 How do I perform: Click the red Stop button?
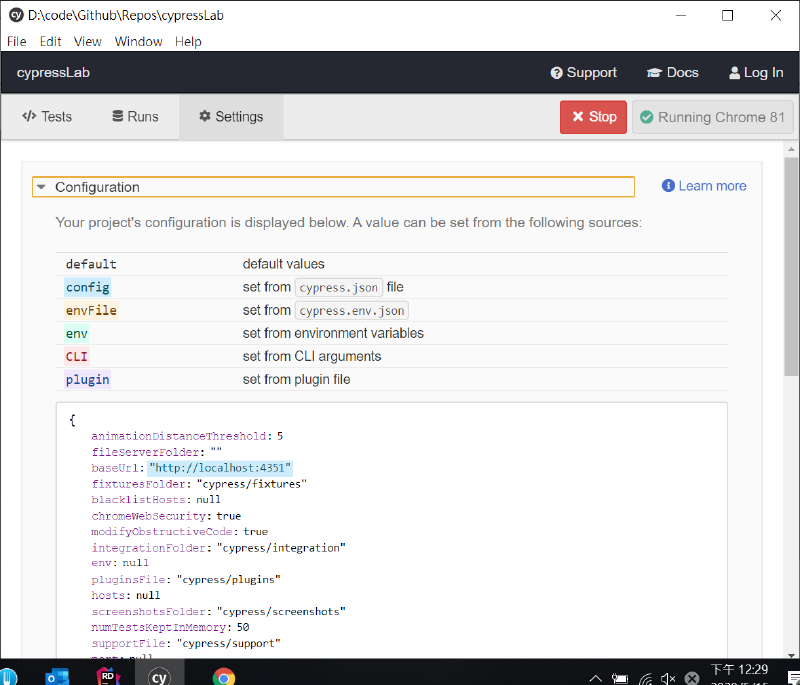(593, 117)
